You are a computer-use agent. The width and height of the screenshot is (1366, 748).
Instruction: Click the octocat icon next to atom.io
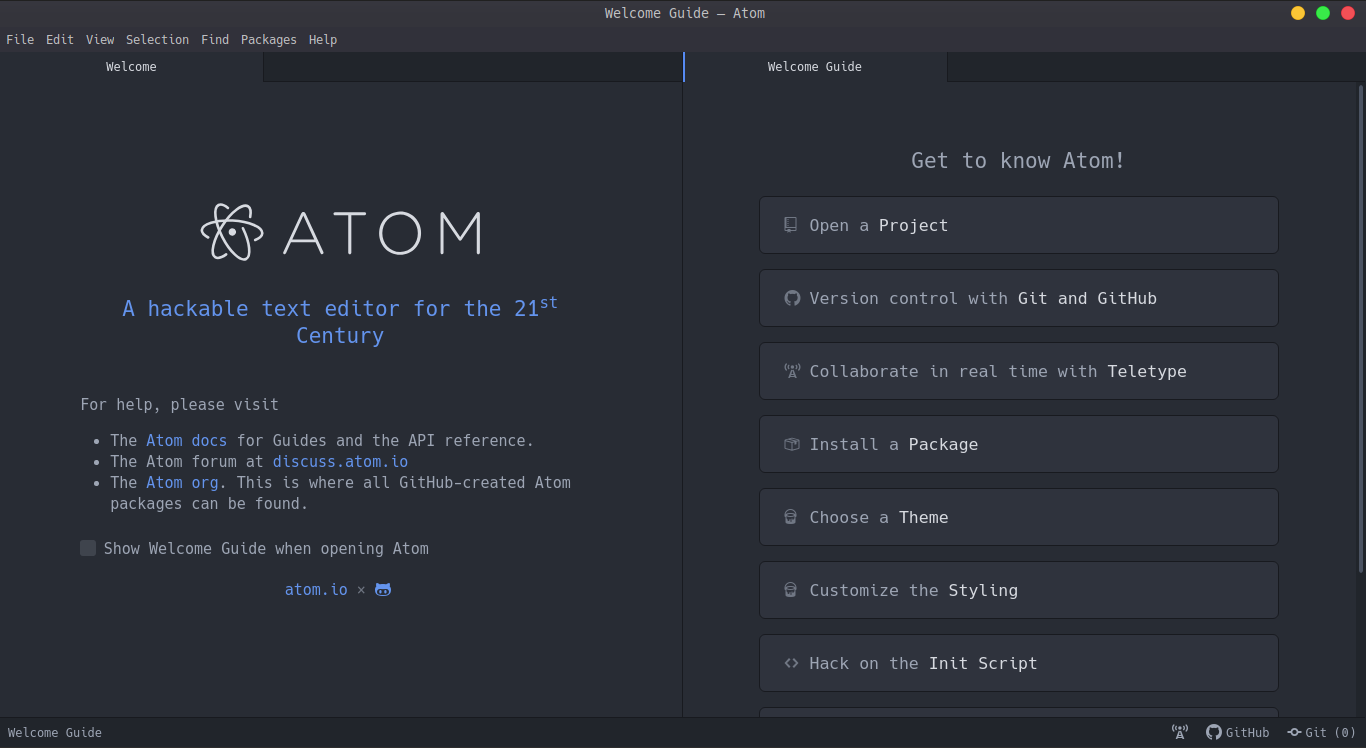click(x=383, y=590)
